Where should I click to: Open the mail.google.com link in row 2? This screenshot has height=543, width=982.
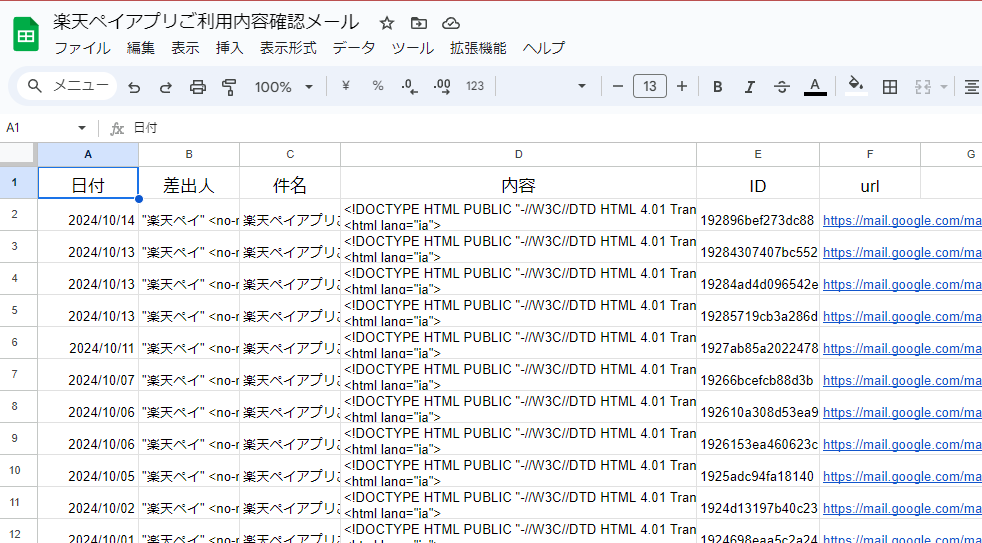[902, 220]
